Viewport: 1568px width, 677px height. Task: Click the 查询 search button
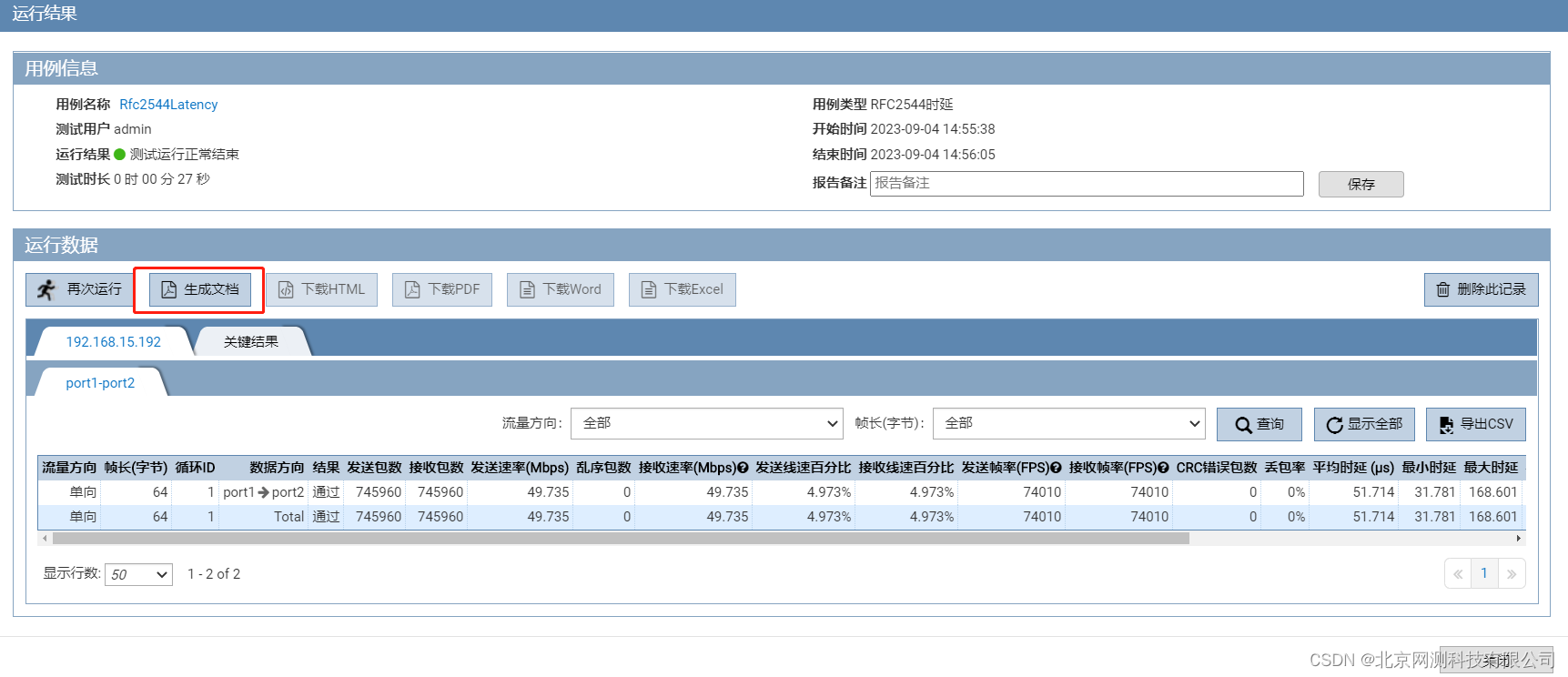[1259, 424]
